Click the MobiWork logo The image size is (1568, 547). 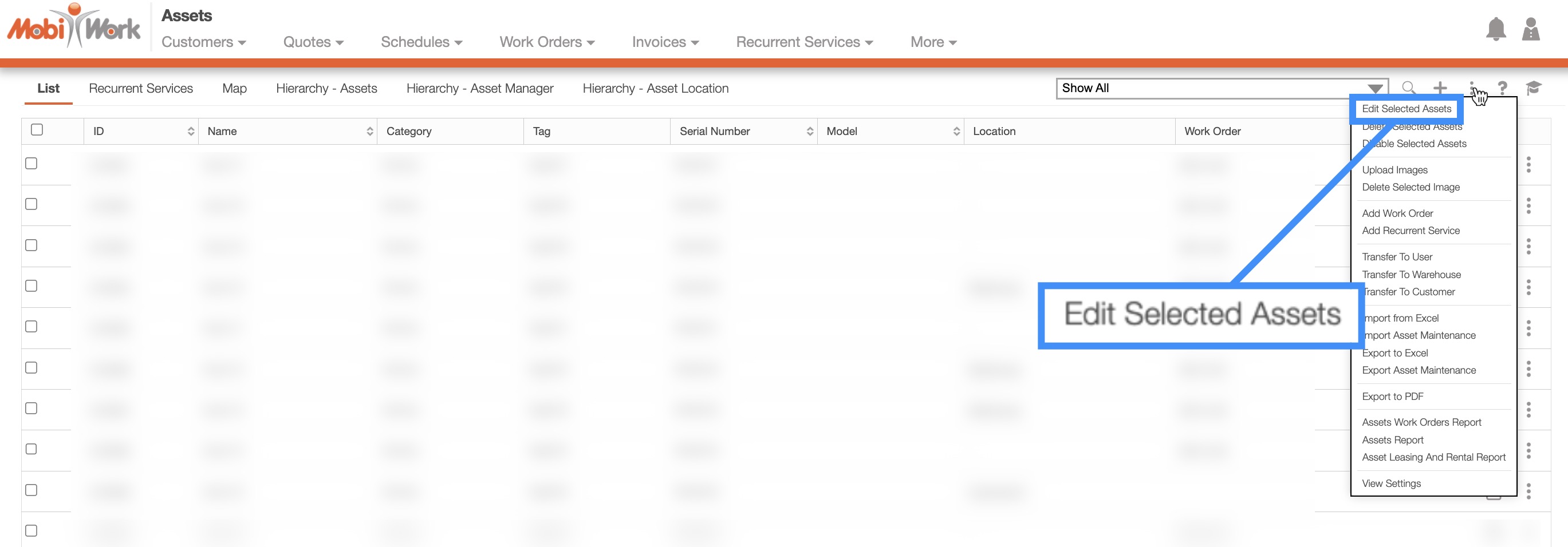(x=74, y=27)
